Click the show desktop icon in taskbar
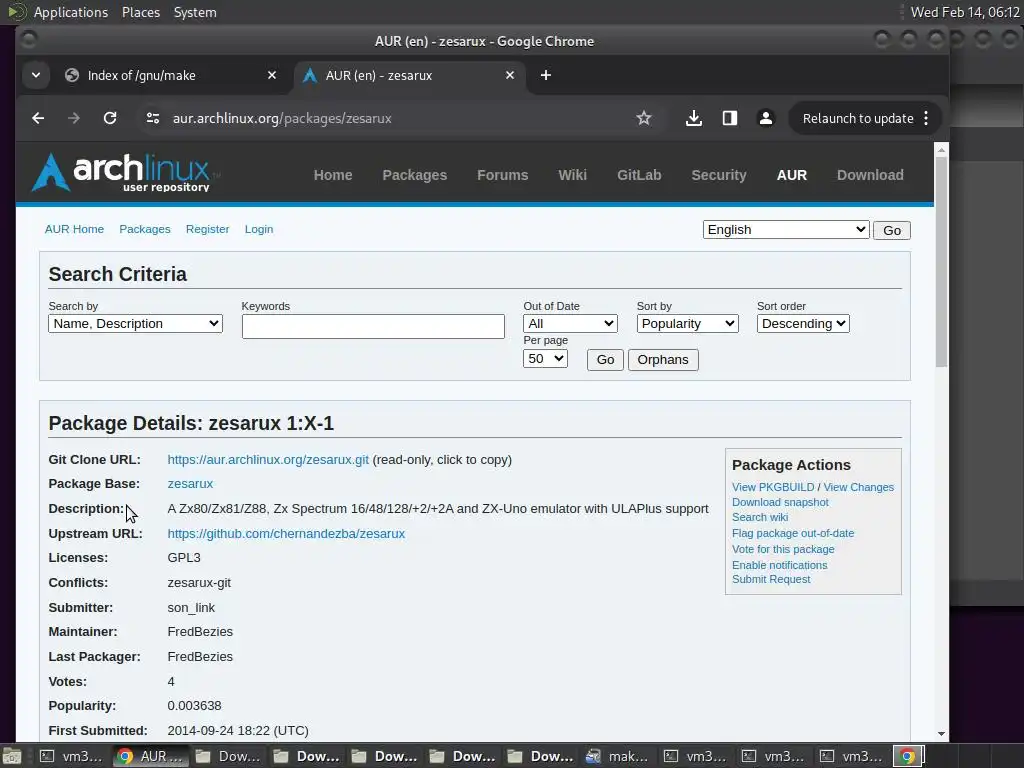The width and height of the screenshot is (1024, 768). click(12, 756)
